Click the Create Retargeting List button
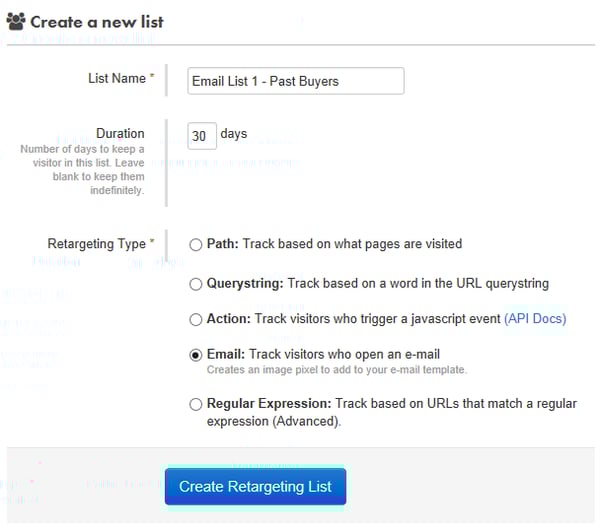Image resolution: width=600 pixels, height=530 pixels. 255,486
